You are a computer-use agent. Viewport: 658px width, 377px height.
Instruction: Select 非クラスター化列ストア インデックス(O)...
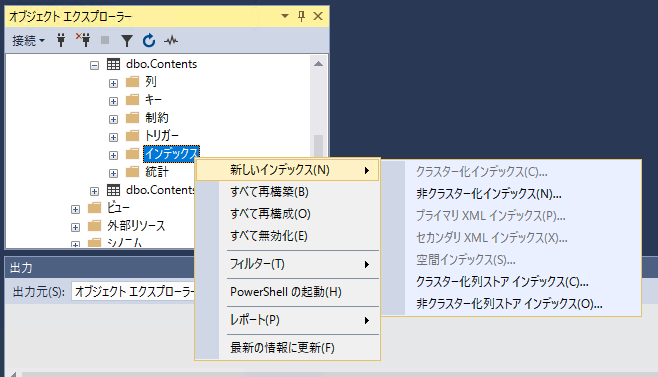(x=512, y=304)
